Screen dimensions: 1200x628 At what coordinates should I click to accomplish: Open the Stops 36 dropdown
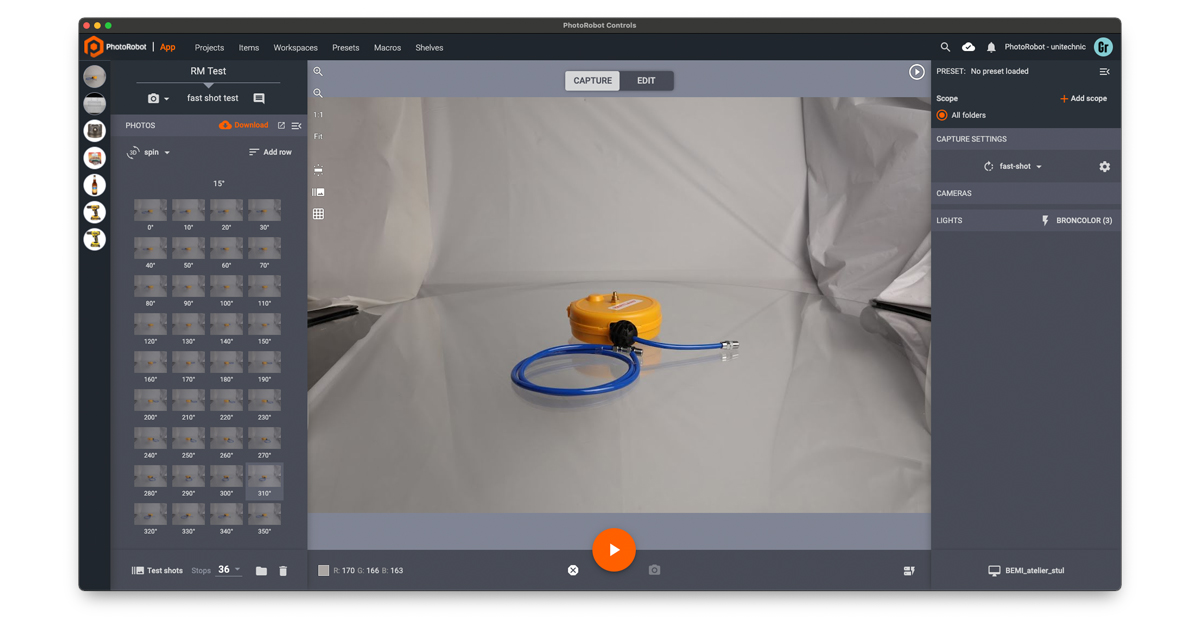[x=229, y=570]
